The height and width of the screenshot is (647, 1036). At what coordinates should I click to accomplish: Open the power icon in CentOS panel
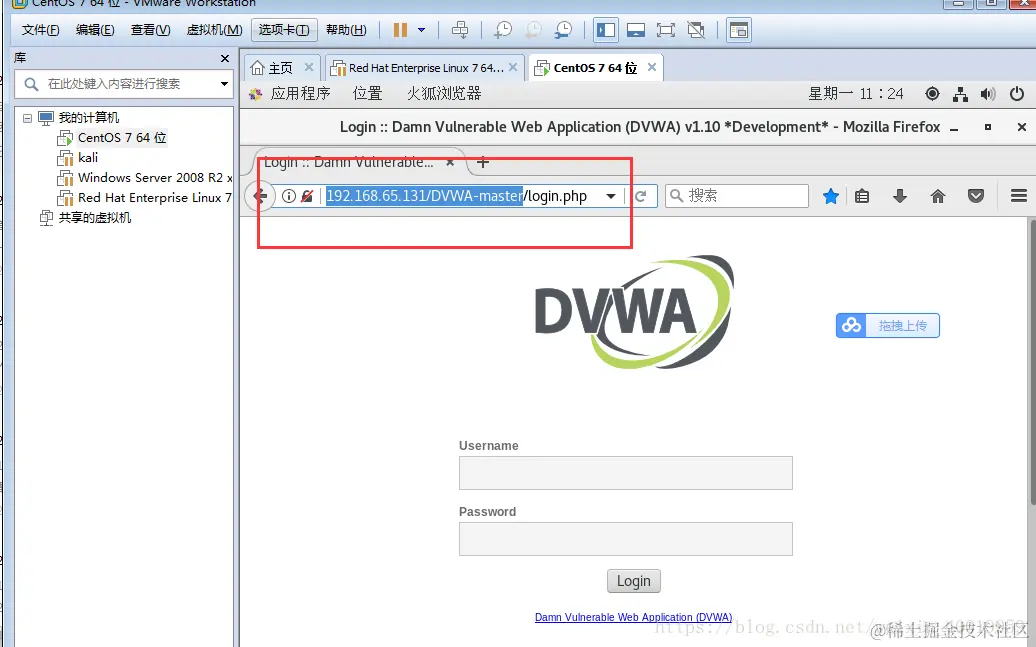coord(1017,94)
